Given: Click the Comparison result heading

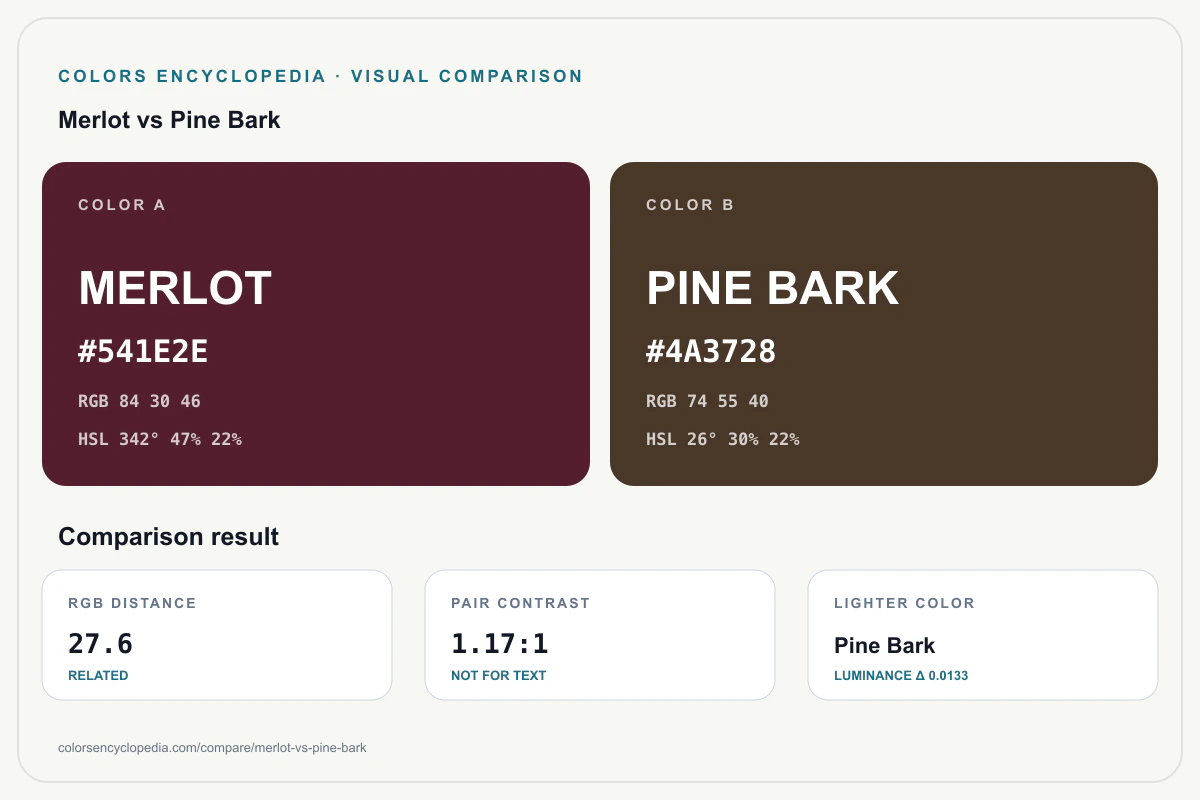Looking at the screenshot, I should click(x=168, y=537).
